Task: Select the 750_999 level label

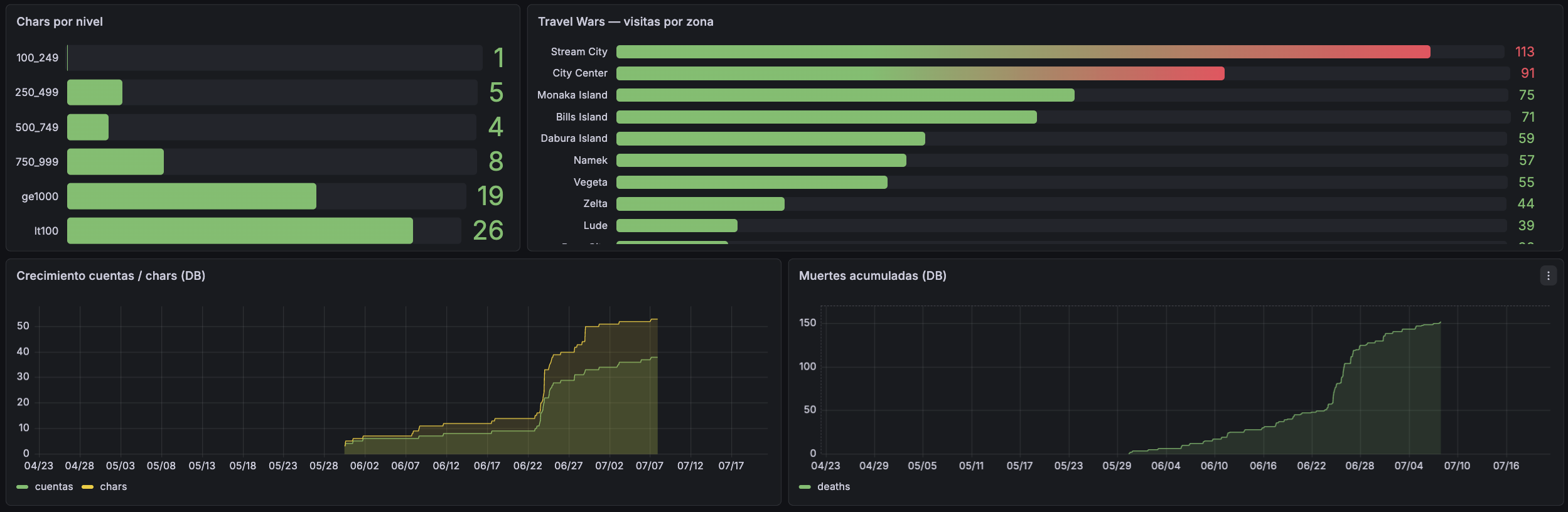Action: (x=36, y=162)
